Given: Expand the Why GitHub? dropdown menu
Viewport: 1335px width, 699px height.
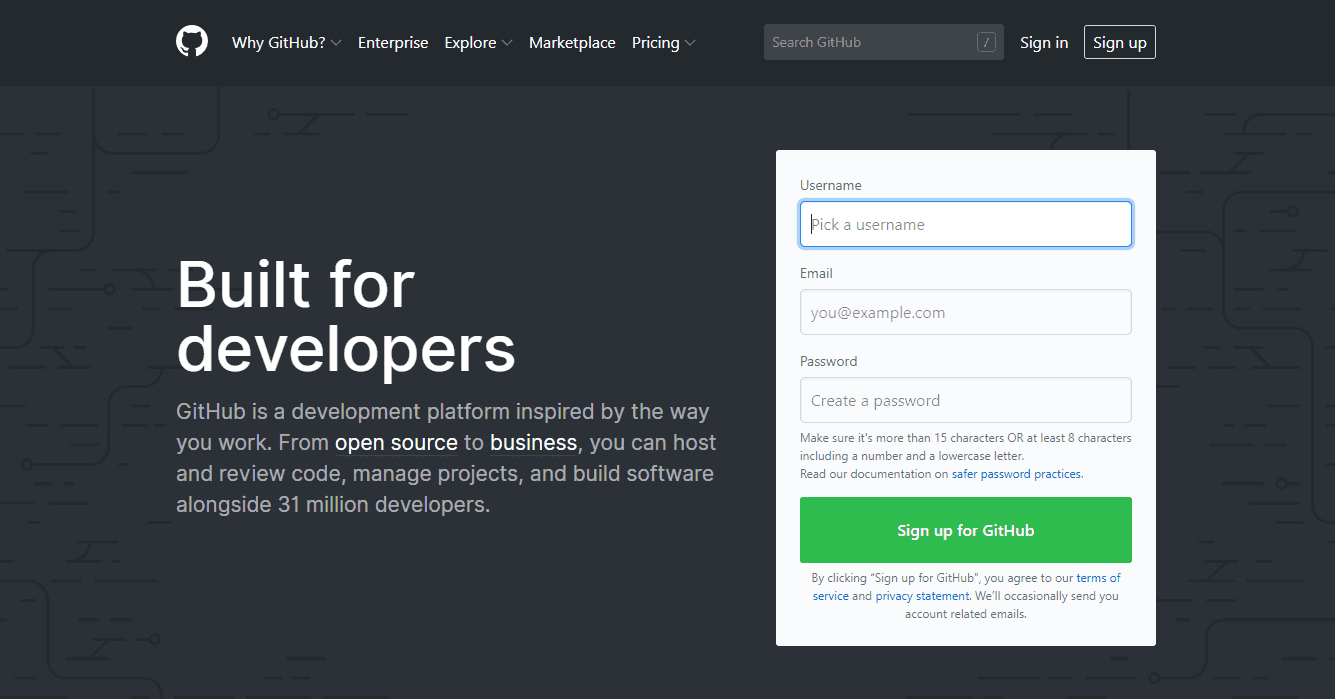Looking at the screenshot, I should [x=286, y=42].
